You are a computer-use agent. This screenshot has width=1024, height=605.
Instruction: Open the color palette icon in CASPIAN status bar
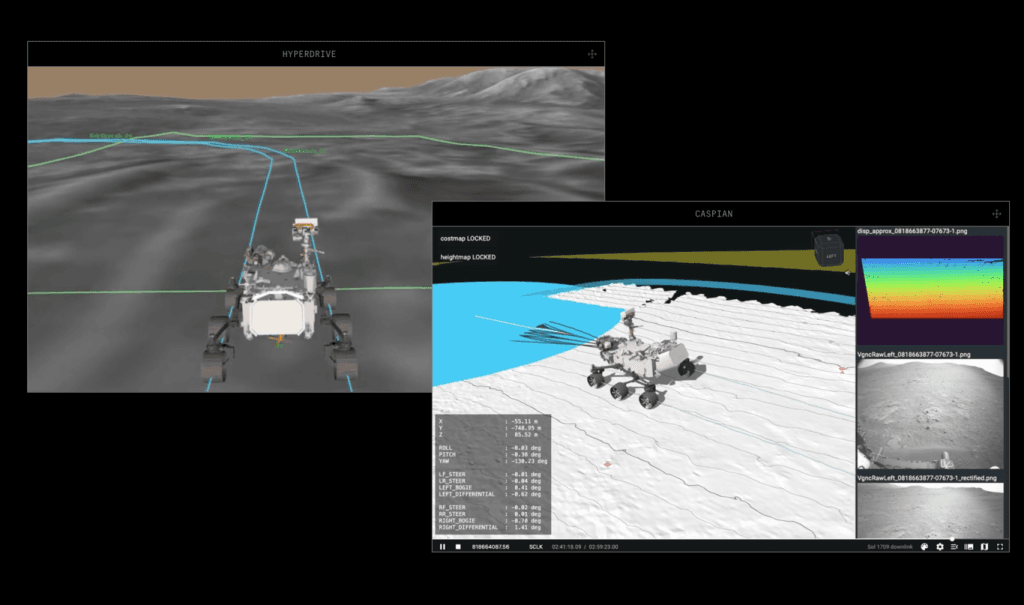[x=925, y=547]
